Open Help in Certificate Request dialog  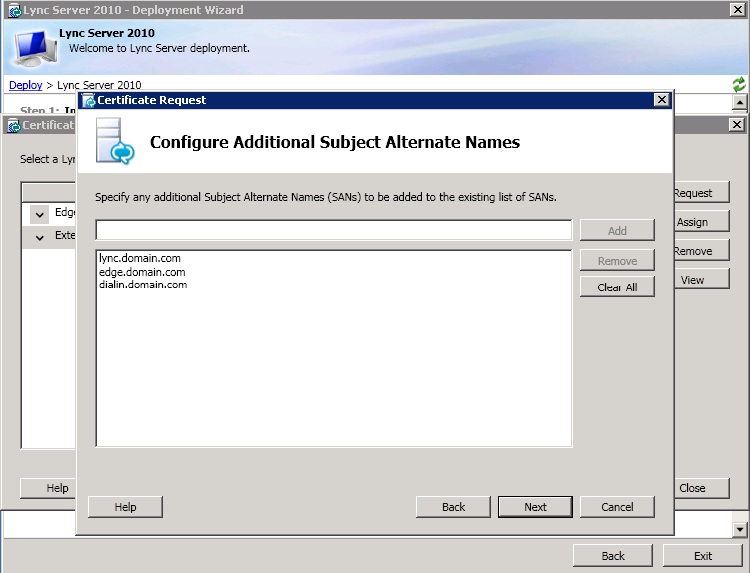pyautogui.click(x=125, y=507)
